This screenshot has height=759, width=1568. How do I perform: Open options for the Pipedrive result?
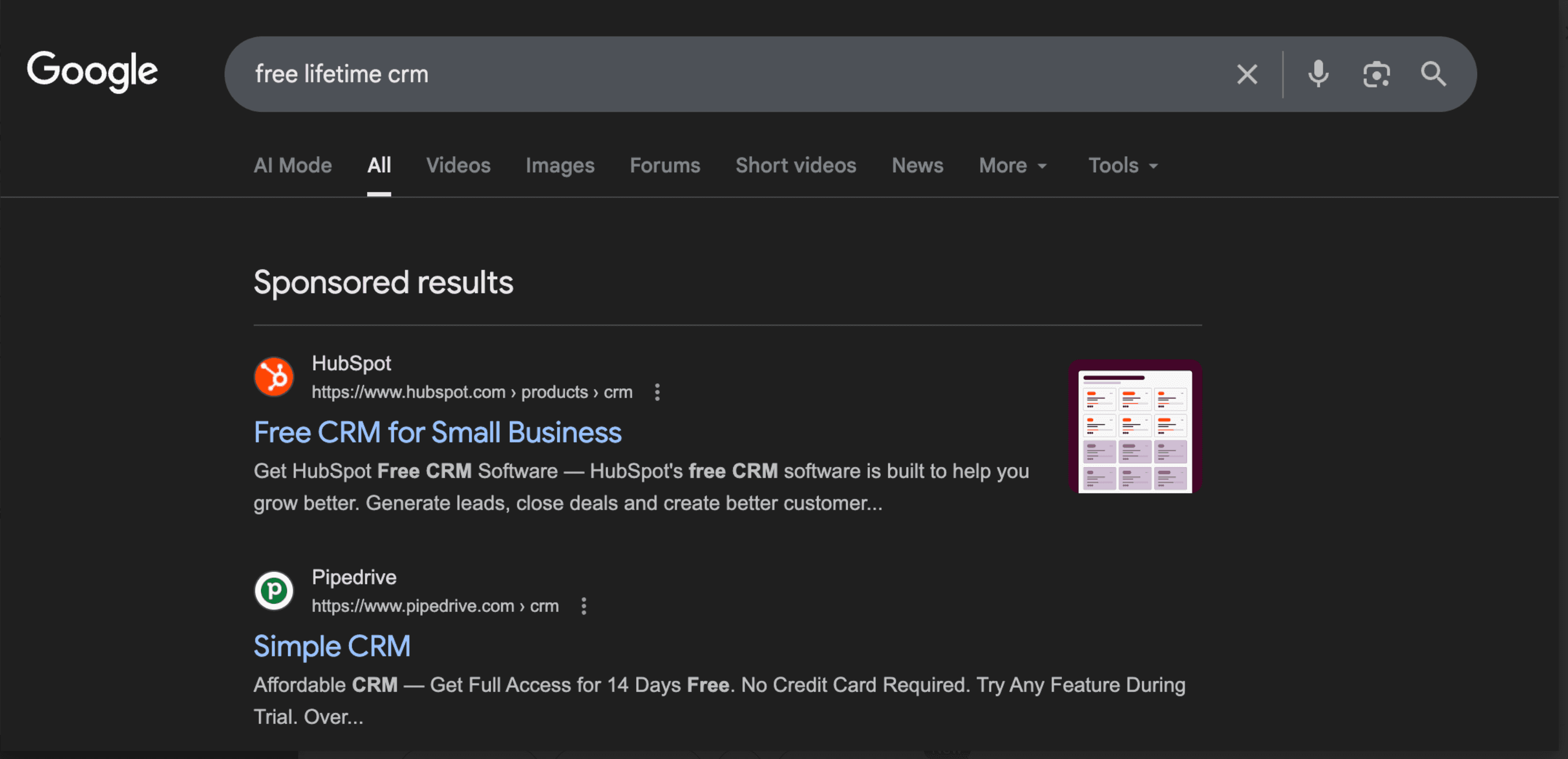coord(583,606)
